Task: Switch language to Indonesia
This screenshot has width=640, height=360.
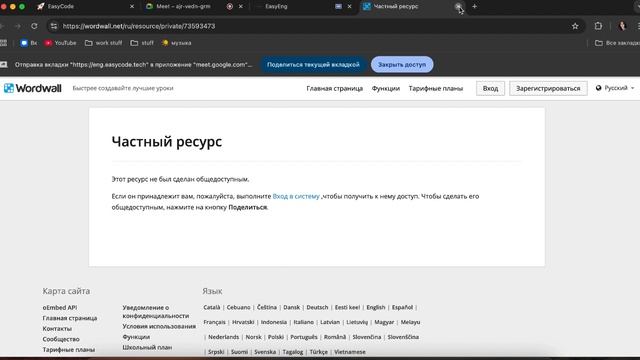Action: 274,322
